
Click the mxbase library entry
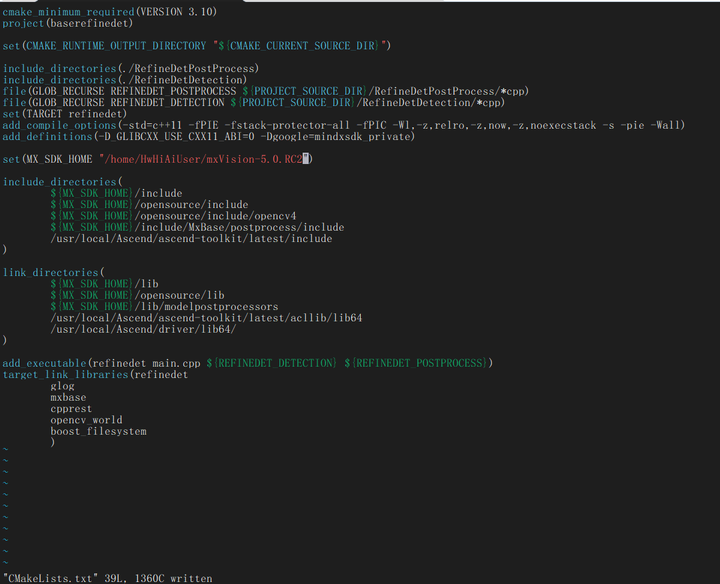coord(68,398)
